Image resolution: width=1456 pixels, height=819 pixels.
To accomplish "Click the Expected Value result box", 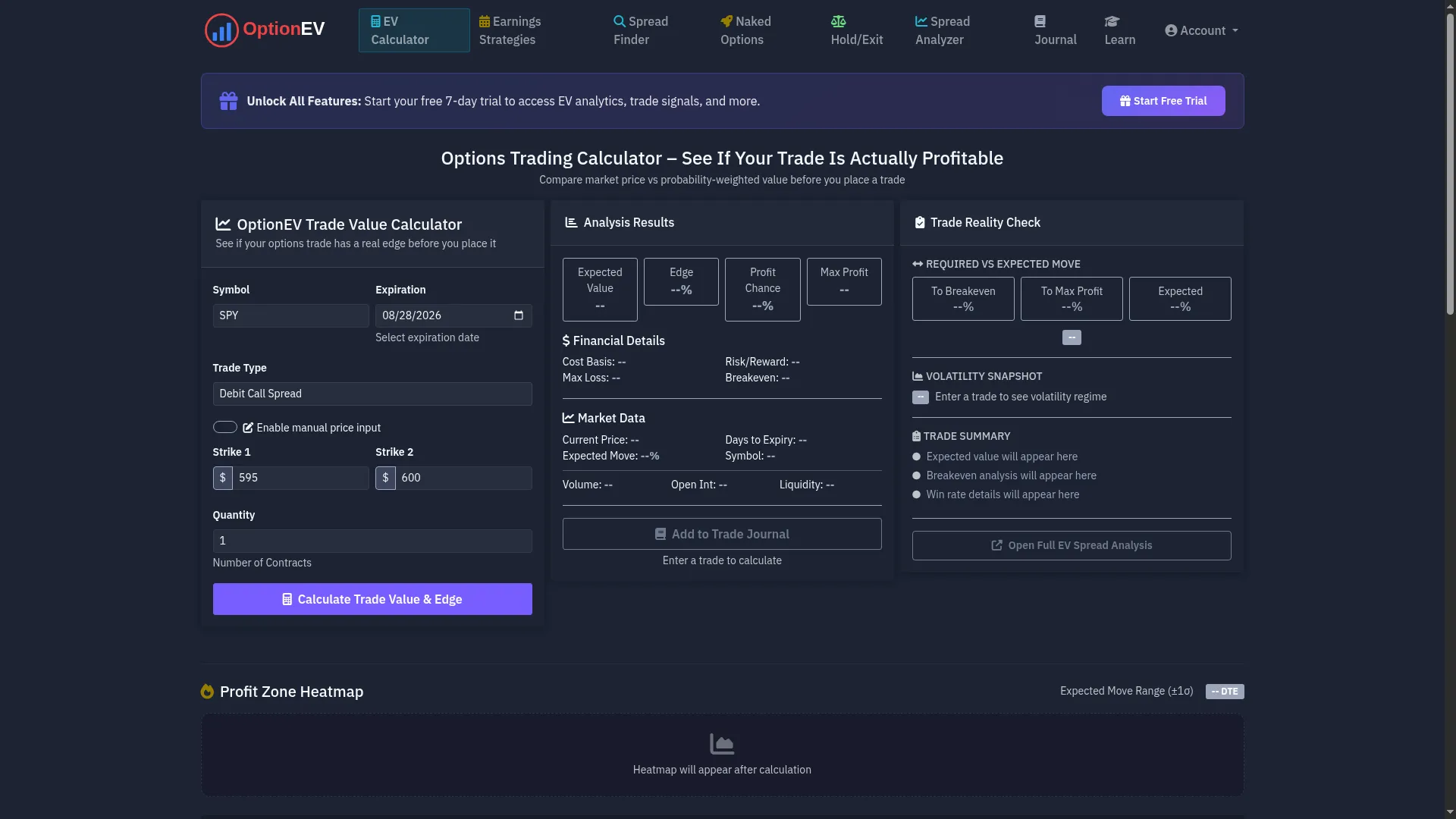I will coord(600,289).
